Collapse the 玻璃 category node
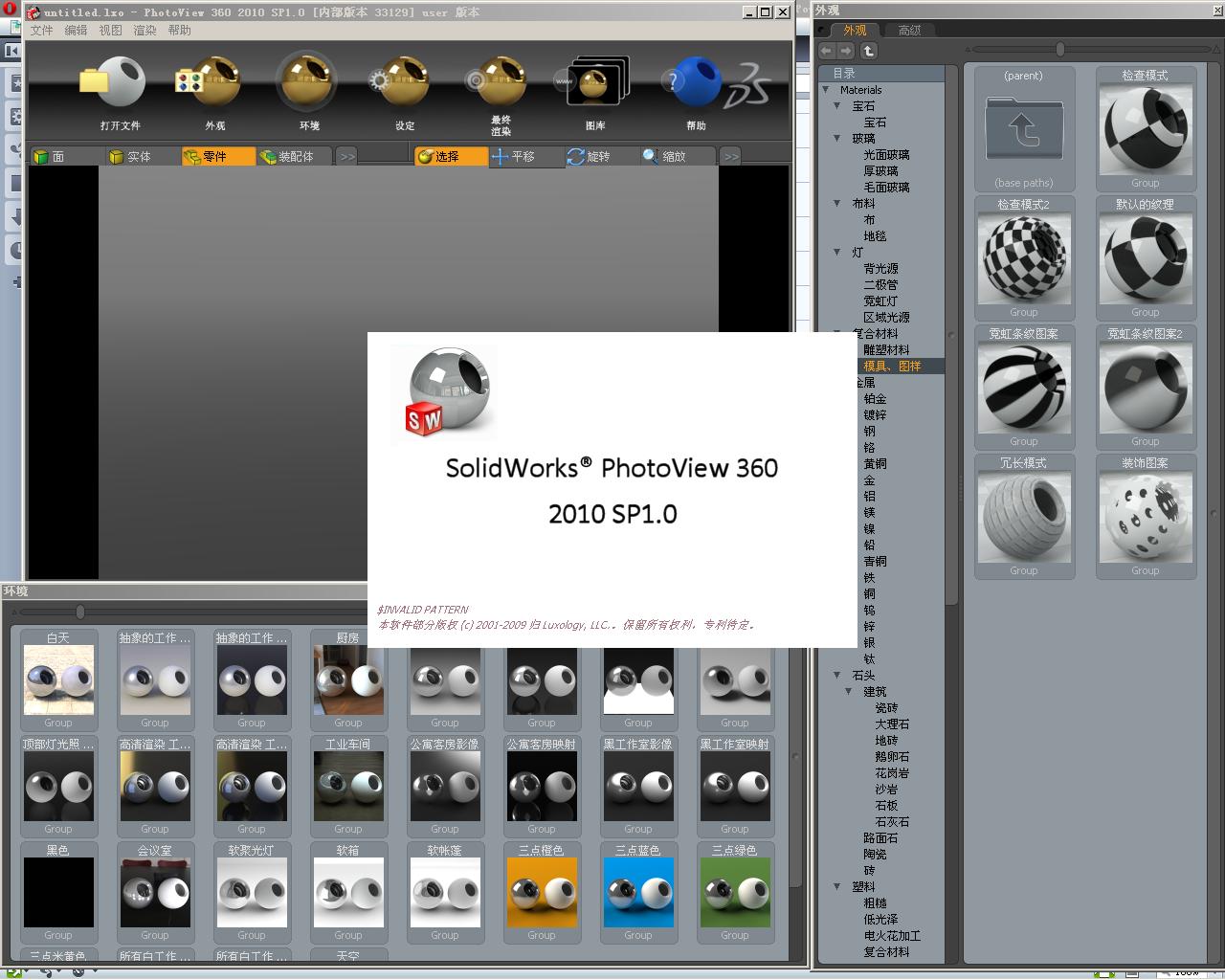1225x980 pixels. (837, 139)
